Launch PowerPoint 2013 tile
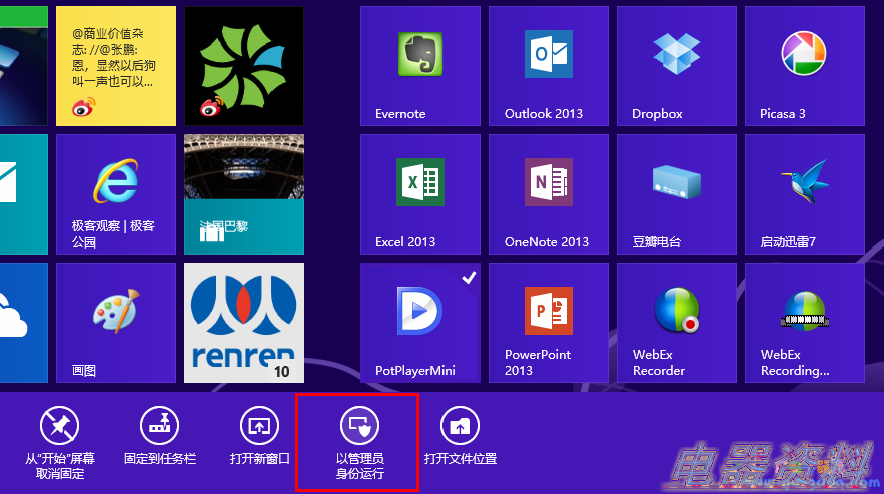Image resolution: width=884 pixels, height=494 pixels. click(548, 322)
